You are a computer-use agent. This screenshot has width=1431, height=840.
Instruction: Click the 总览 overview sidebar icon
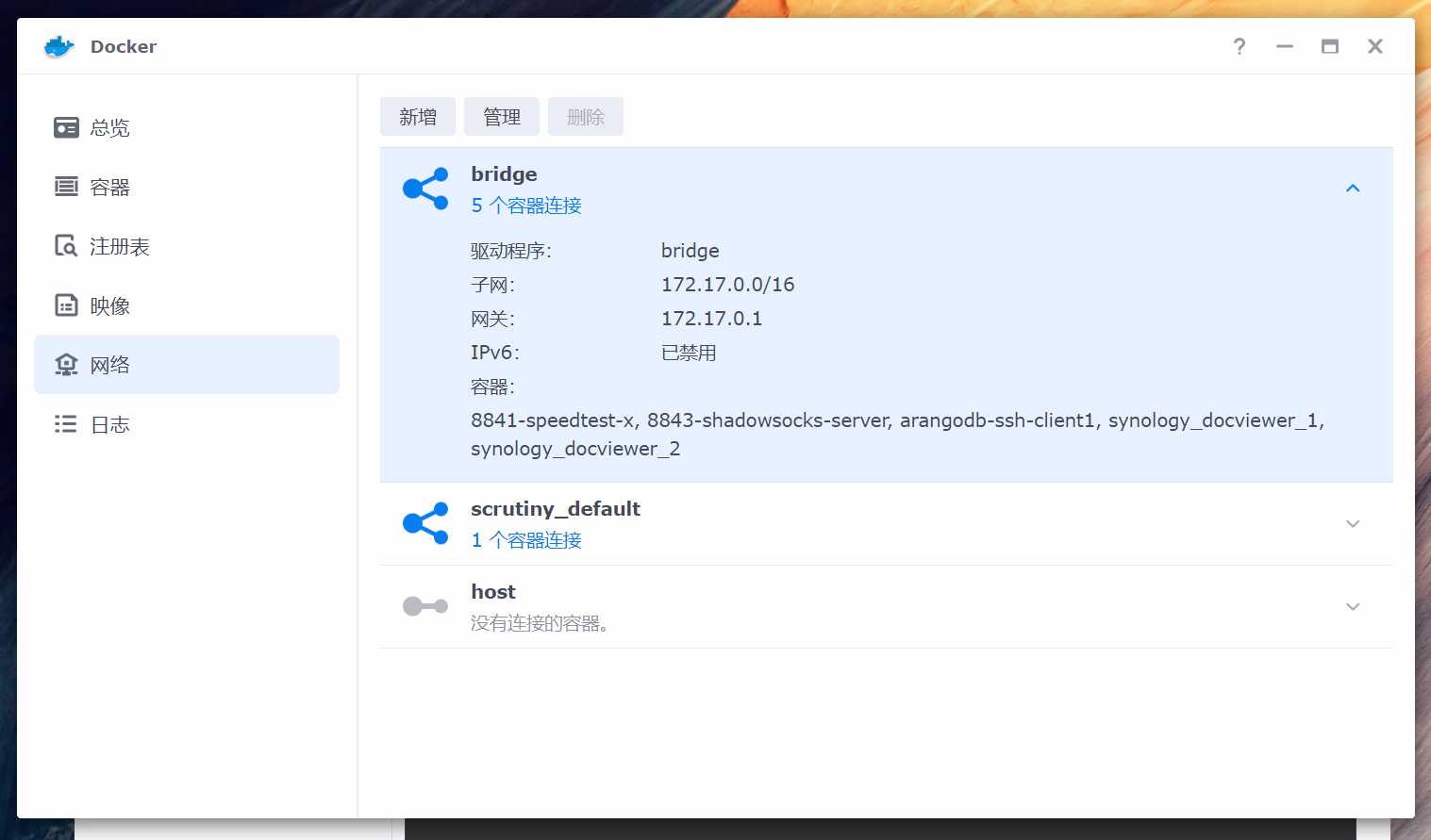(x=66, y=127)
